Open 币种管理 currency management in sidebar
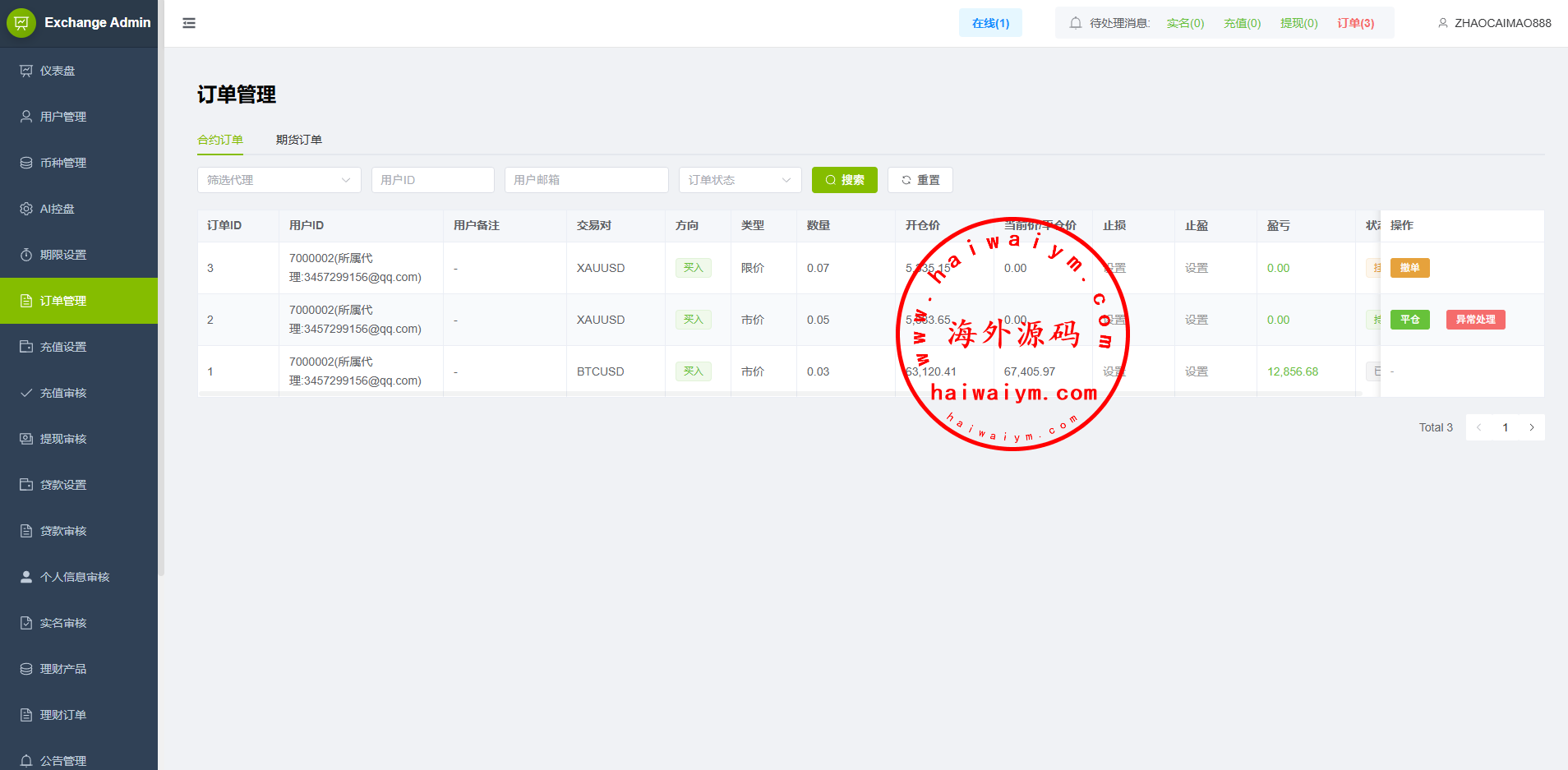 point(63,163)
